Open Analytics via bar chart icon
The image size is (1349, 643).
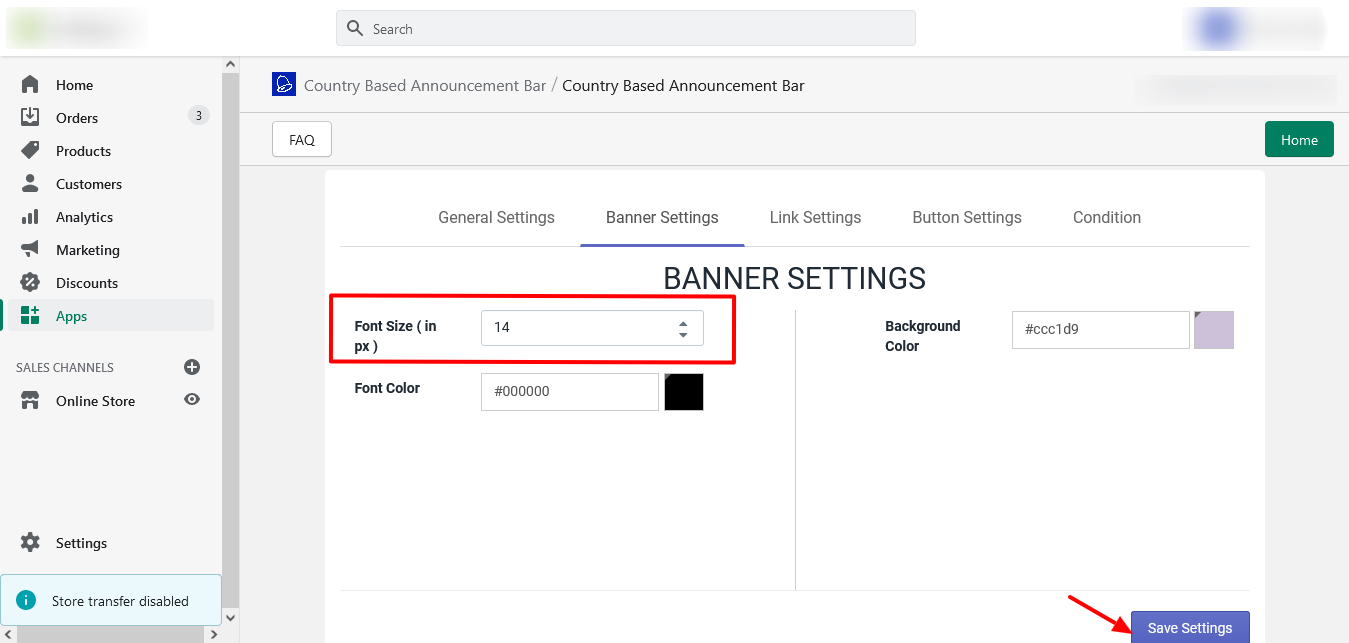30,217
